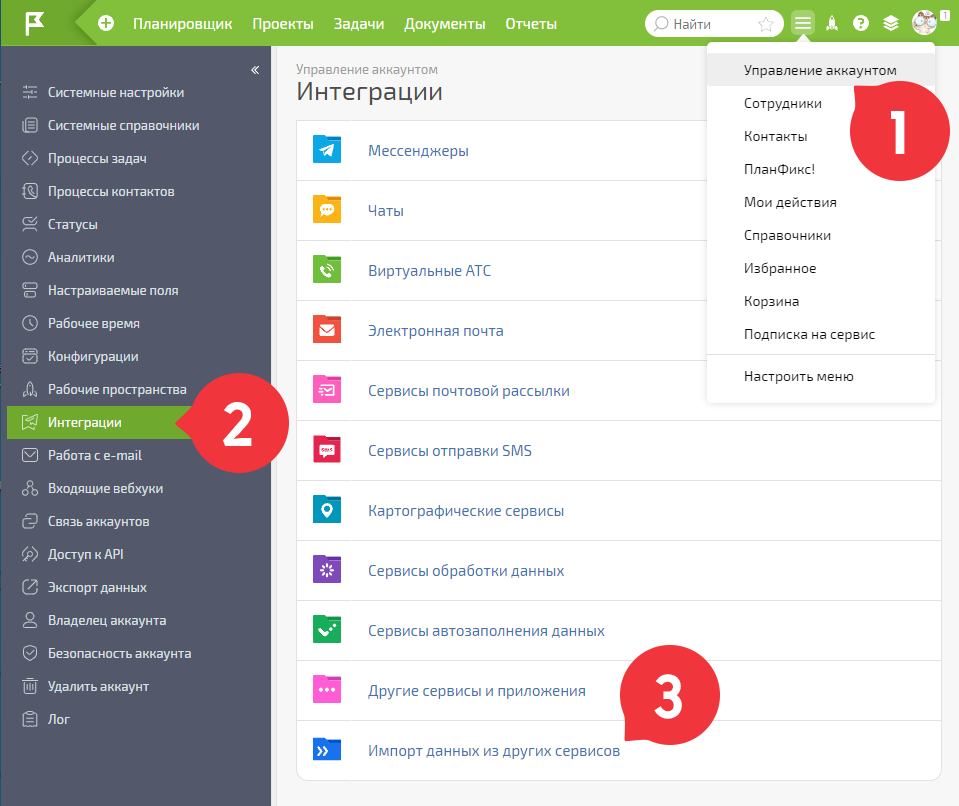Open Импорт данных из других сервисов

494,750
